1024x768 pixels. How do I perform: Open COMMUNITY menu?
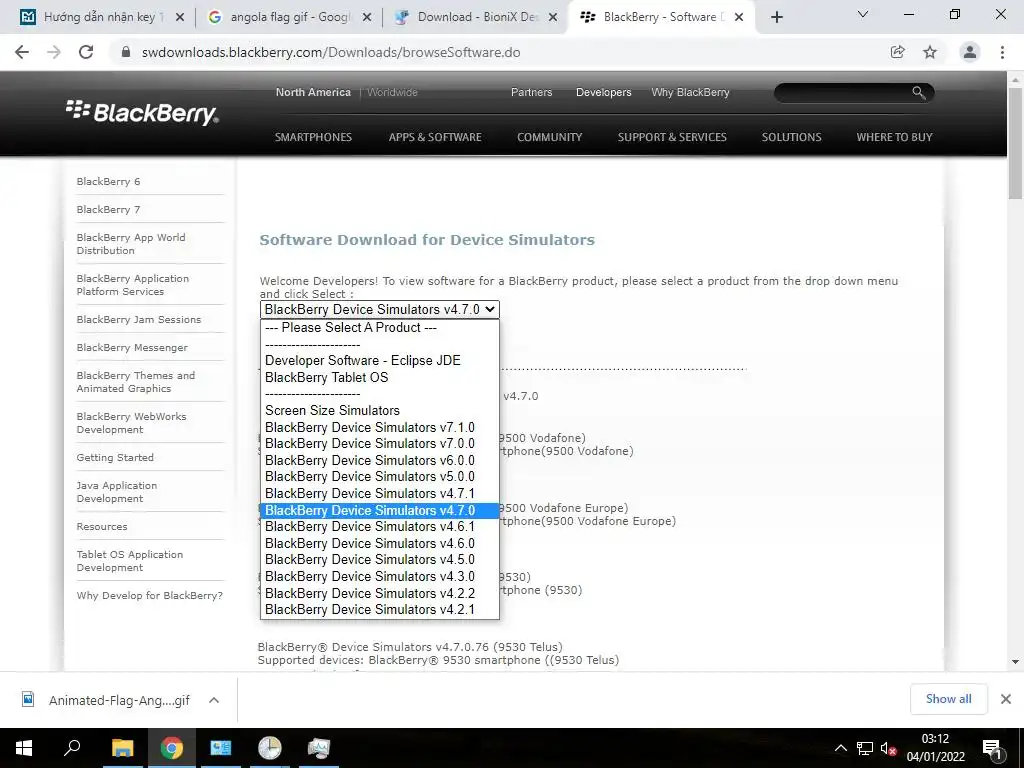pyautogui.click(x=549, y=137)
